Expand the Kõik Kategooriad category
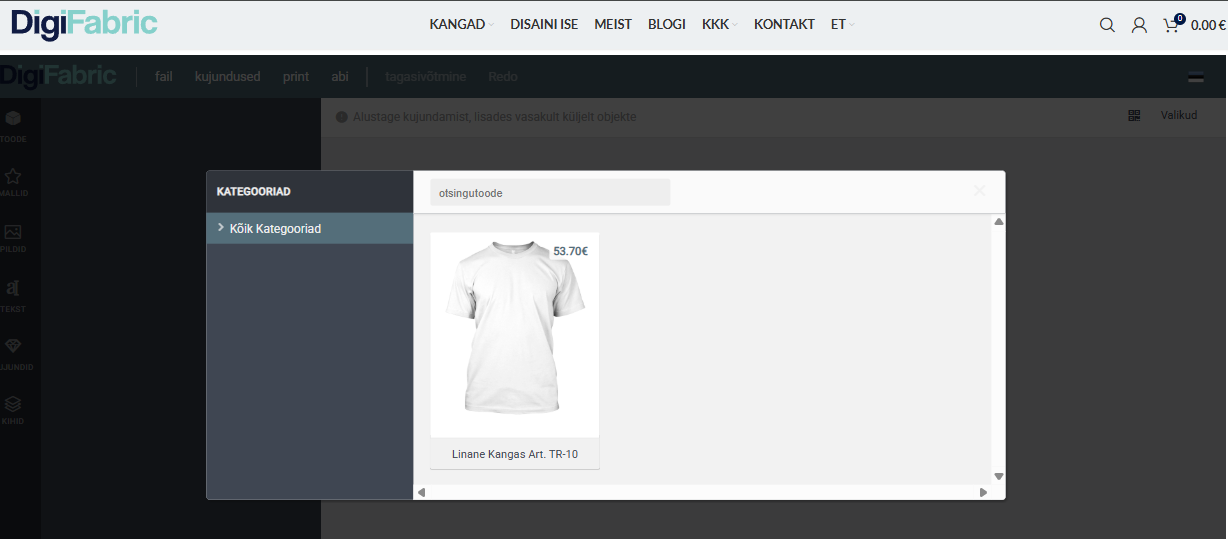1228x539 pixels. coord(274,229)
